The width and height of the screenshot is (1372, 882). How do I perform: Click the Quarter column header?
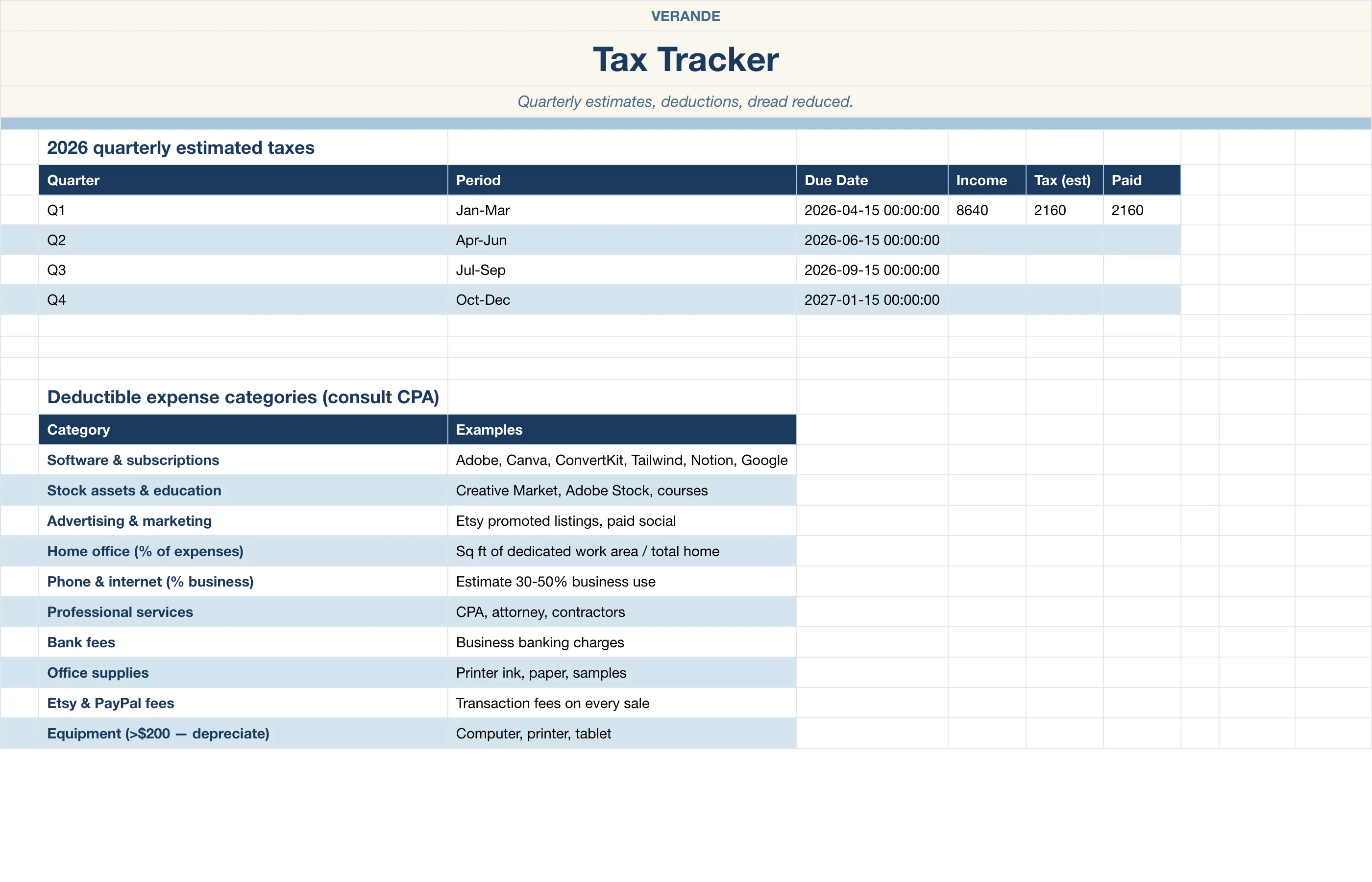(x=244, y=180)
